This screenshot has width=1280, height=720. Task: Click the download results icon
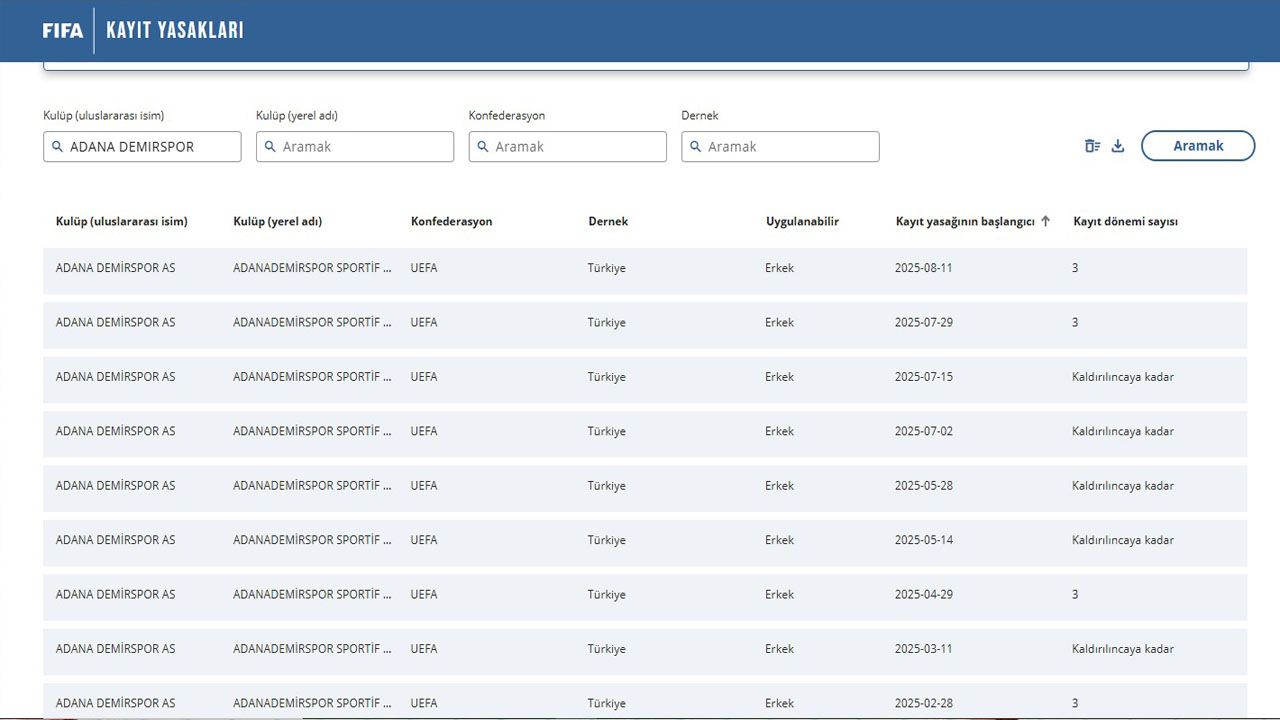pyautogui.click(x=1118, y=146)
